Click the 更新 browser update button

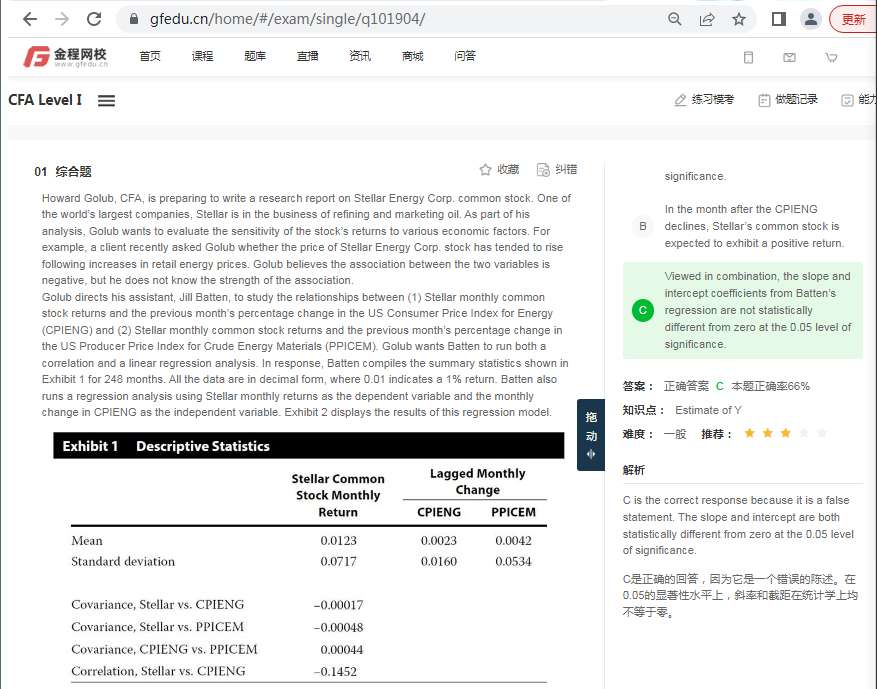854,20
